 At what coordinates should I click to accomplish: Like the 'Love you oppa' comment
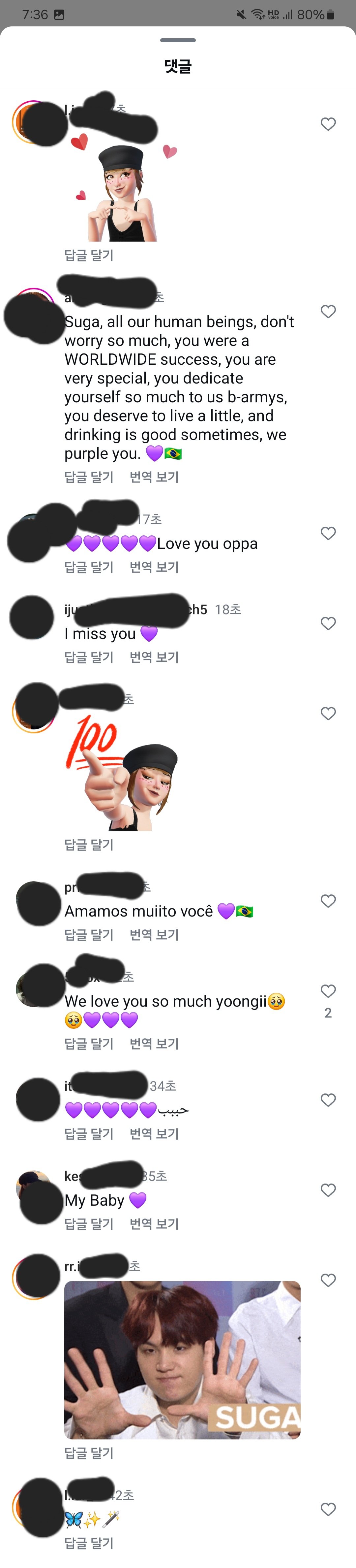coord(328,533)
